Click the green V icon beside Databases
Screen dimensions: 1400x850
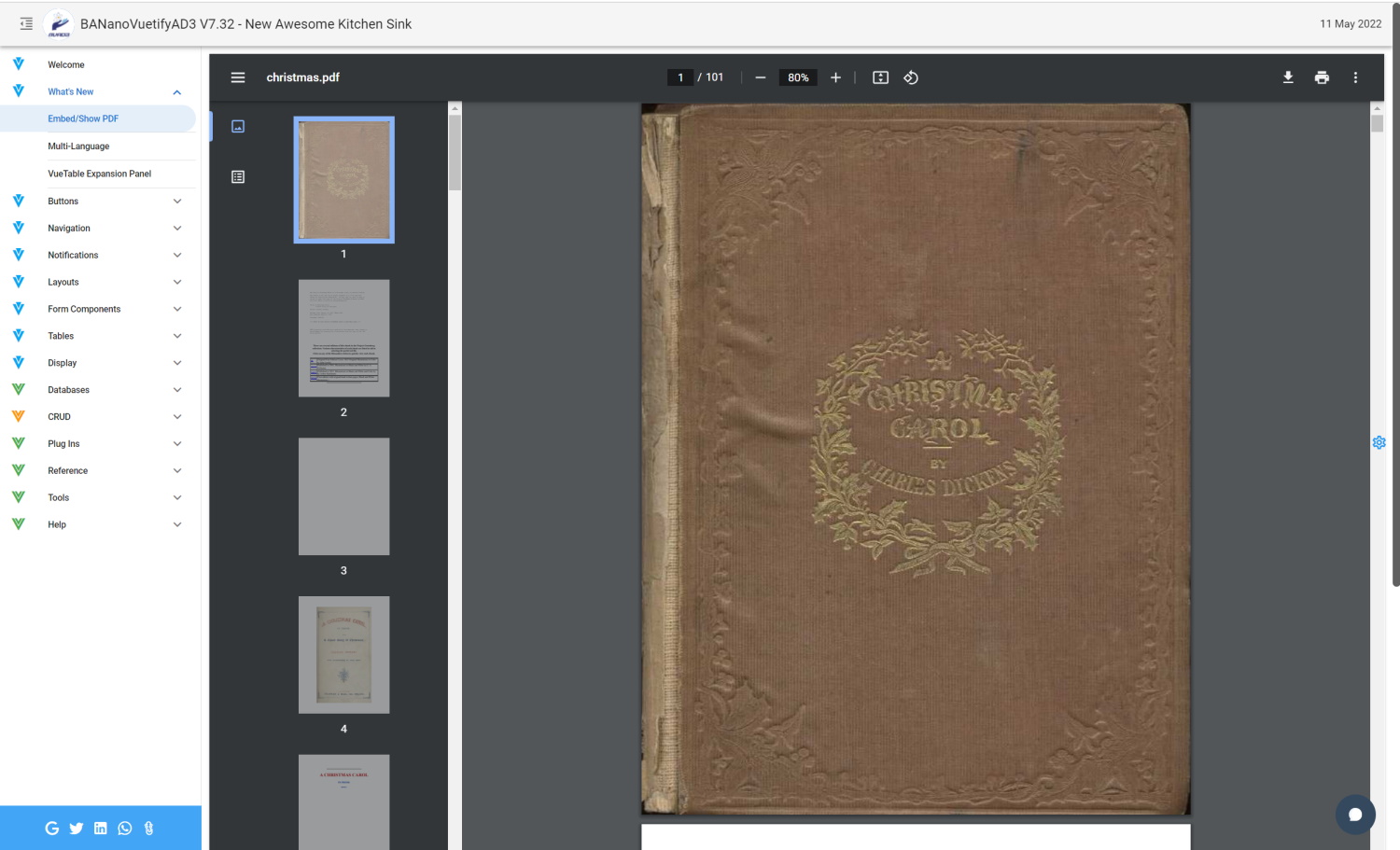click(x=19, y=389)
